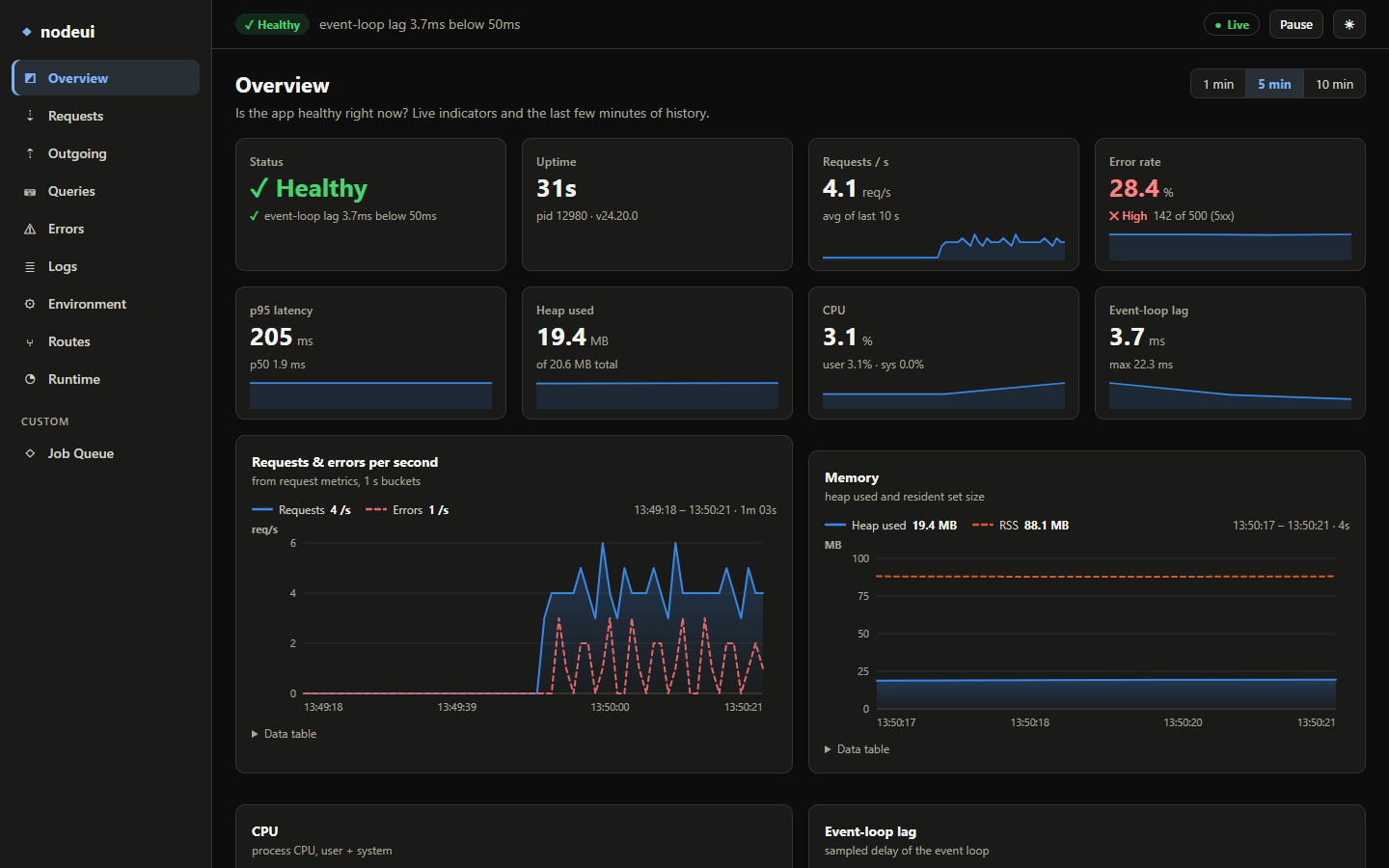Viewport: 1389px width, 868px height.
Task: Click the Healthy status badge in top bar
Action: click(272, 25)
